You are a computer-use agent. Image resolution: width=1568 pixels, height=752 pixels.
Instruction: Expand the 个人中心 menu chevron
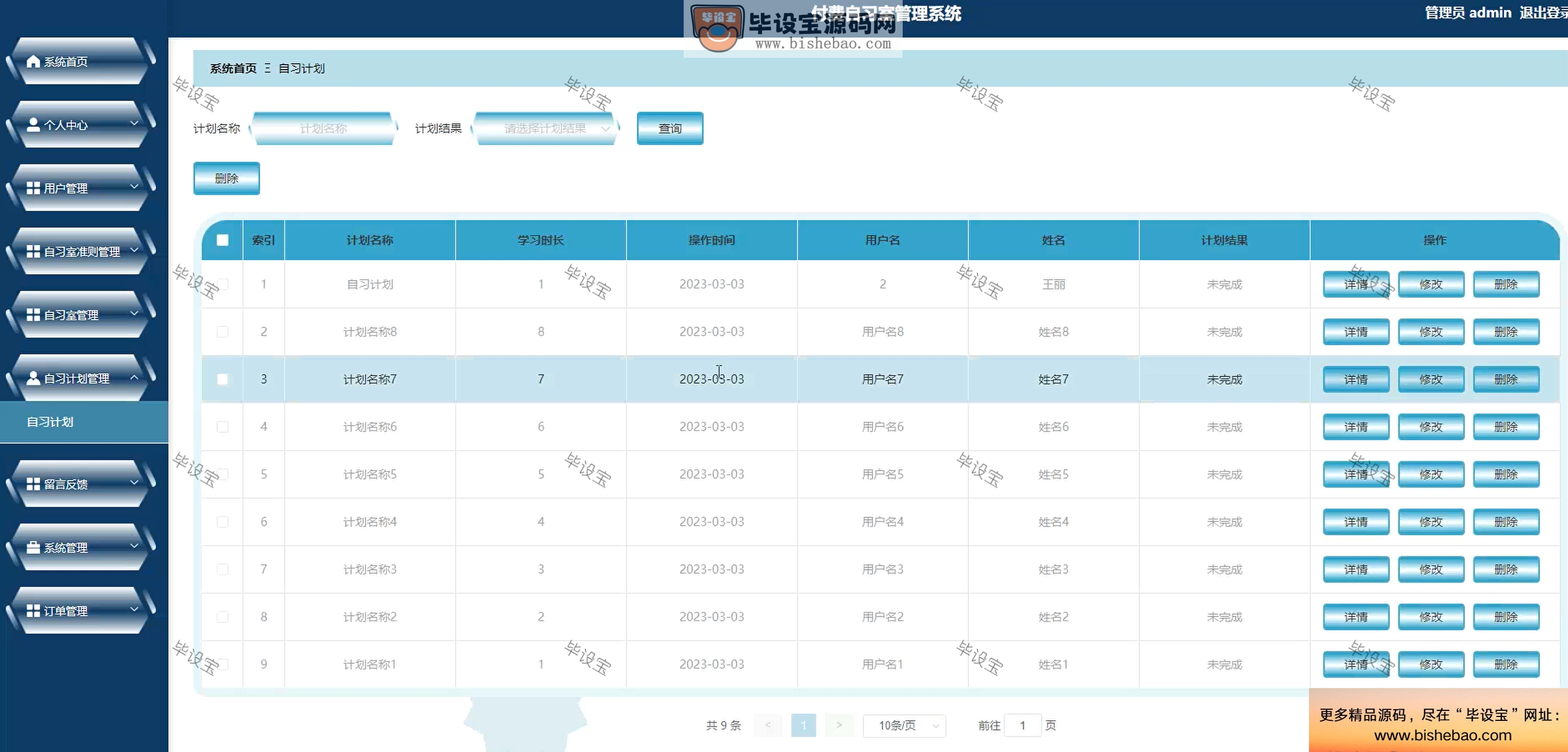(x=135, y=123)
